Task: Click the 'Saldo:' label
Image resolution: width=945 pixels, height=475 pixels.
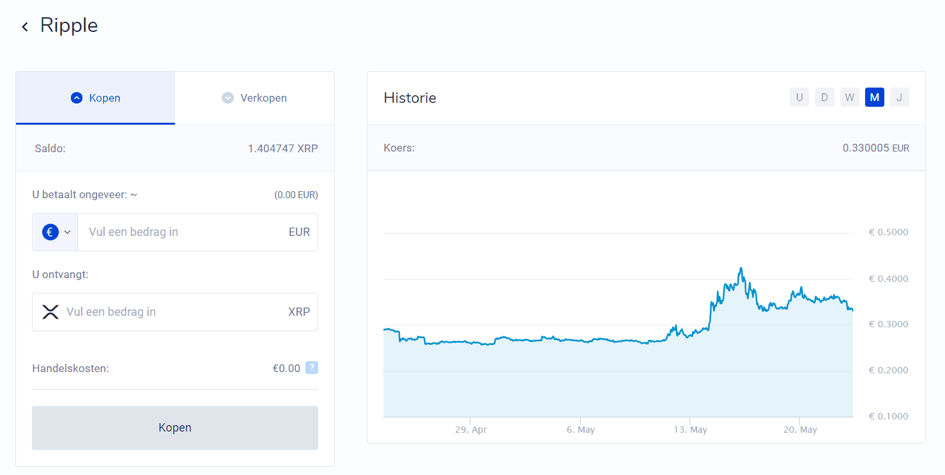Action: pyautogui.click(x=50, y=148)
